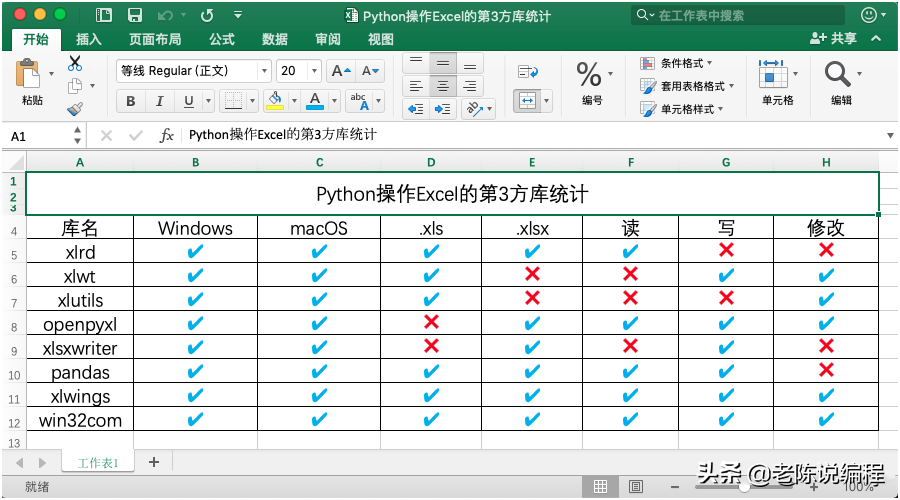Select the 工作表1 sheet tab
The image size is (900, 500).
coord(98,463)
